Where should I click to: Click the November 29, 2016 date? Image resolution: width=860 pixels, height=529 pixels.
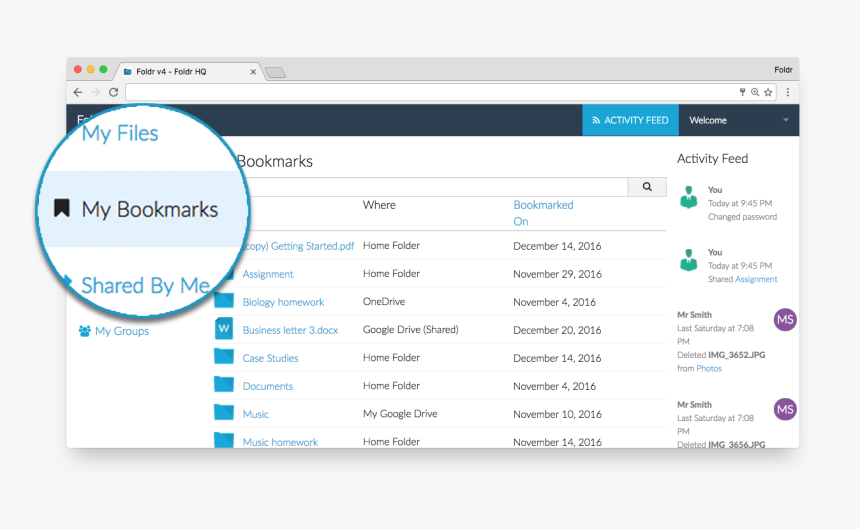557,274
